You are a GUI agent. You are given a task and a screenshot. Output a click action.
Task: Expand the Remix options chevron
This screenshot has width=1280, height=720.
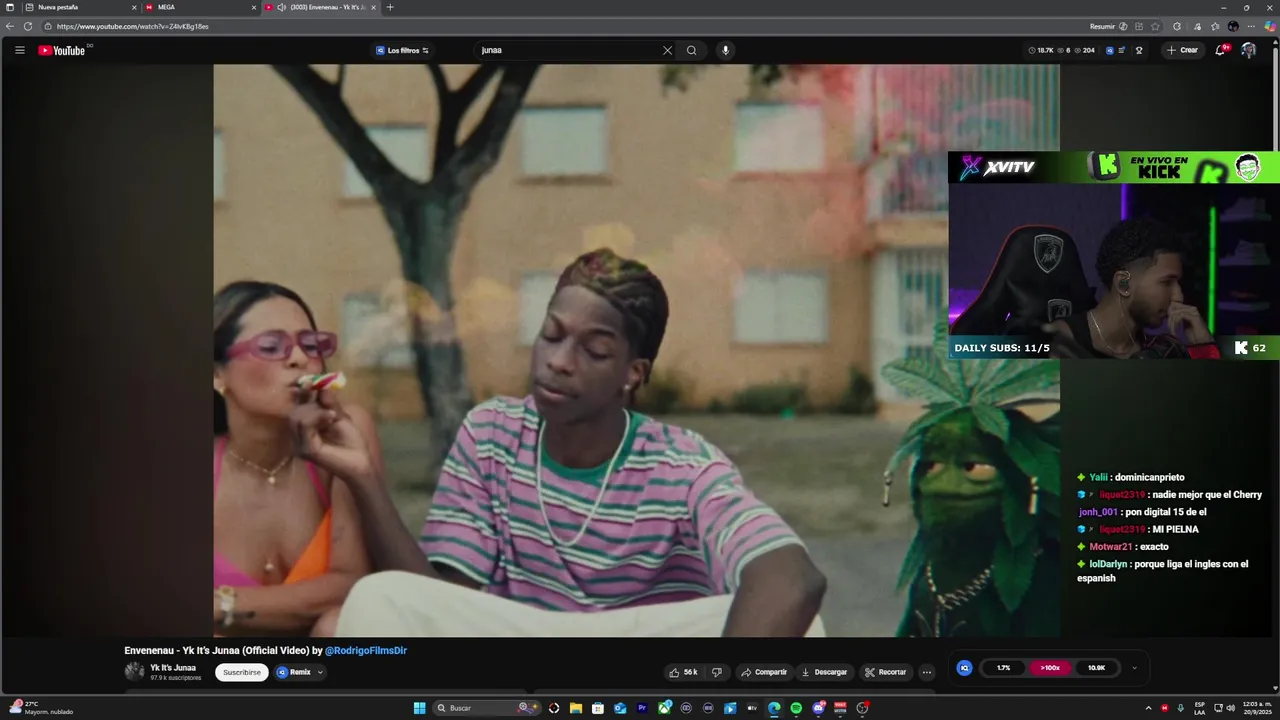point(320,672)
